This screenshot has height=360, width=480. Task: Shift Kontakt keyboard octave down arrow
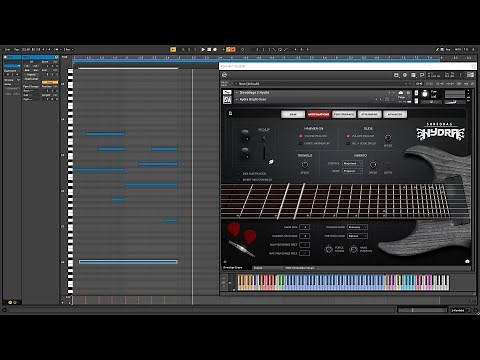tap(223, 286)
